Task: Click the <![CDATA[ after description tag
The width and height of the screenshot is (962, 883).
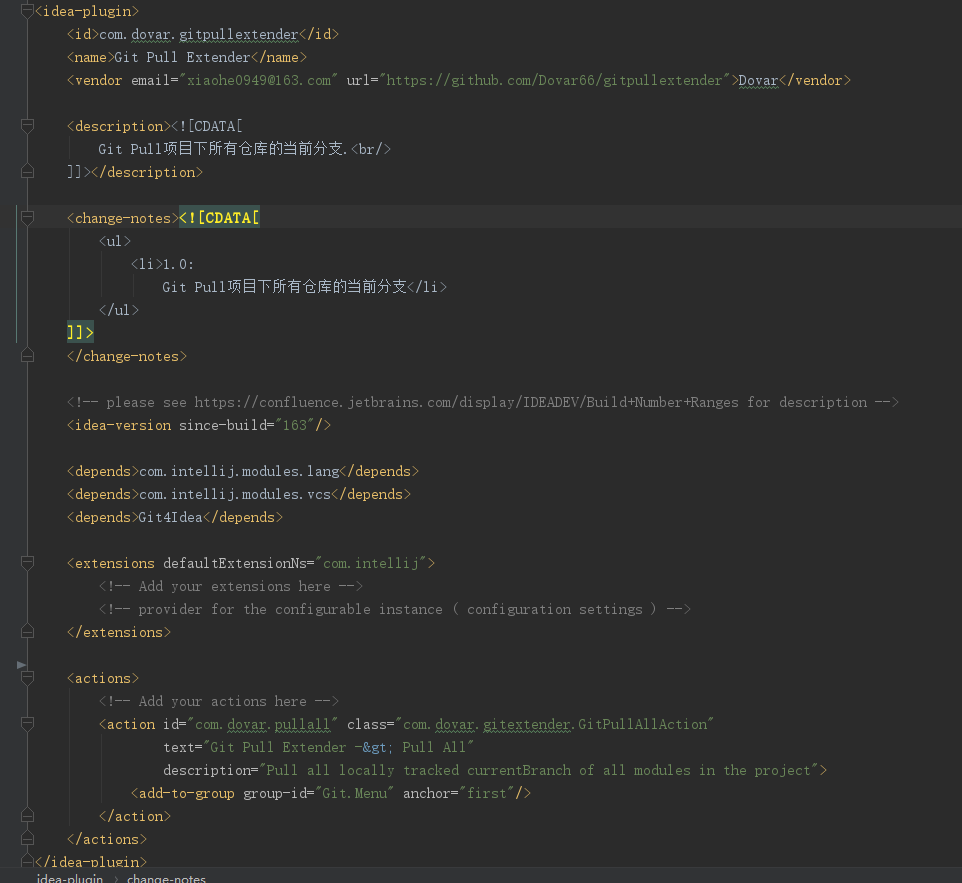Action: [207, 126]
